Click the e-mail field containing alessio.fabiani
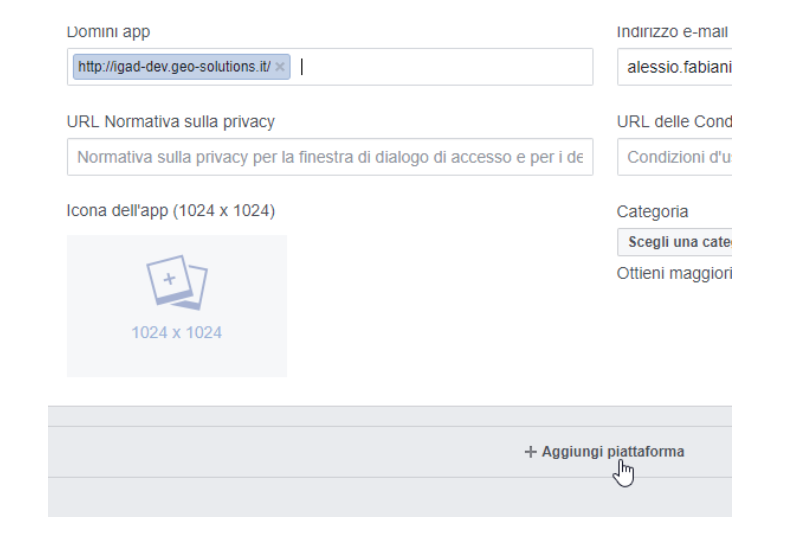Image resolution: width=811 pixels, height=557 pixels. [x=674, y=67]
